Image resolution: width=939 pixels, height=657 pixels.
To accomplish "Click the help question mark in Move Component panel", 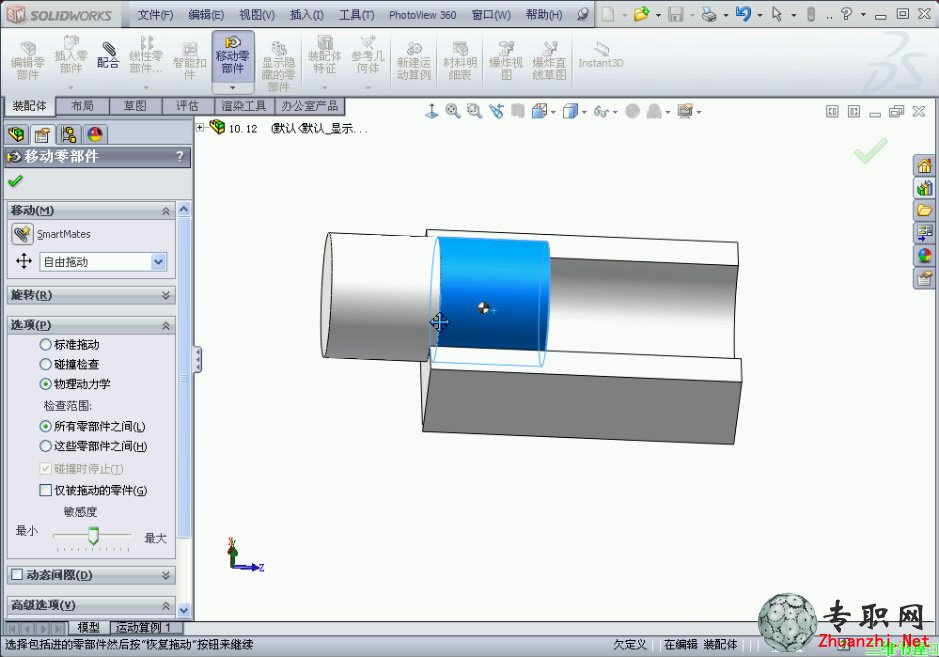I will click(x=180, y=156).
